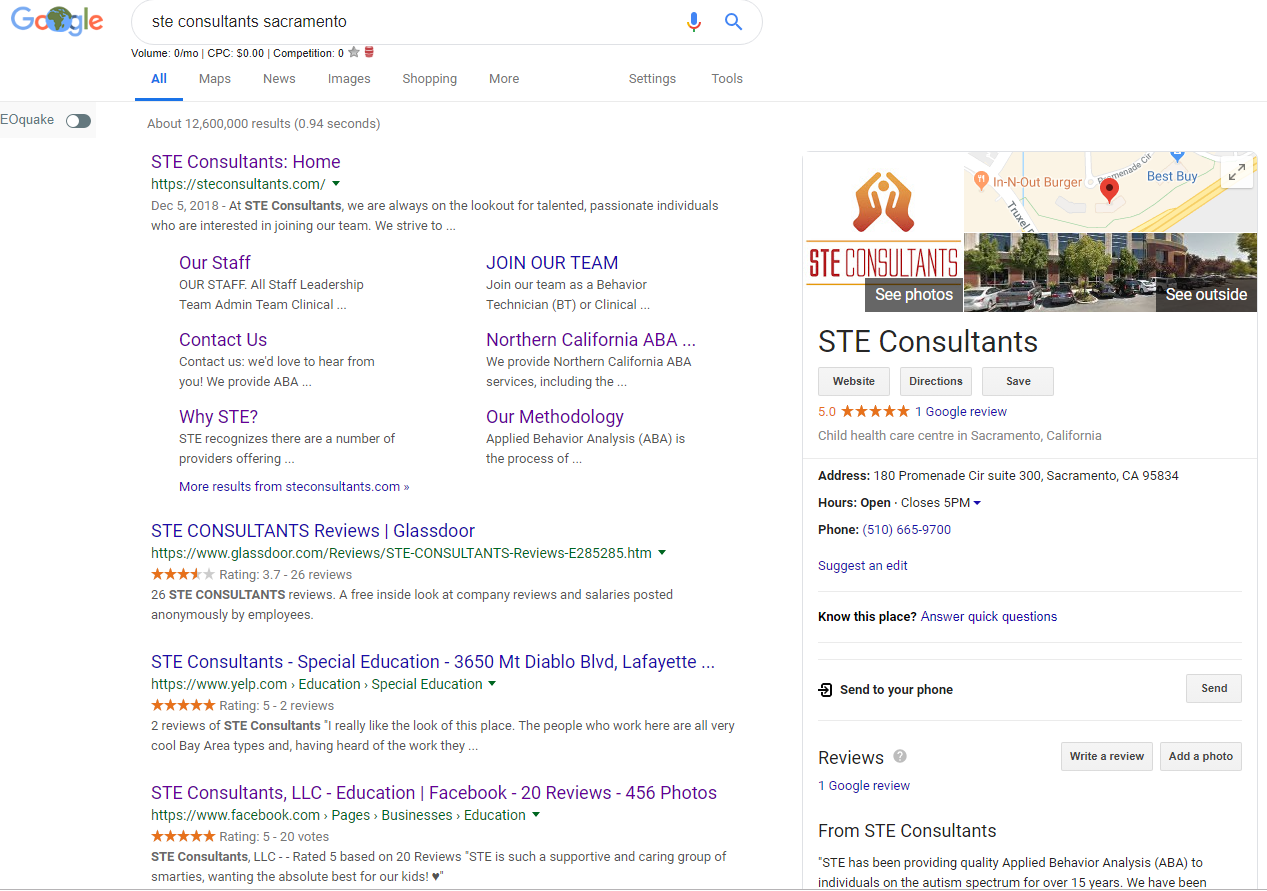The width and height of the screenshot is (1267, 891).
Task: Click See photos overlay
Action: pos(914,295)
